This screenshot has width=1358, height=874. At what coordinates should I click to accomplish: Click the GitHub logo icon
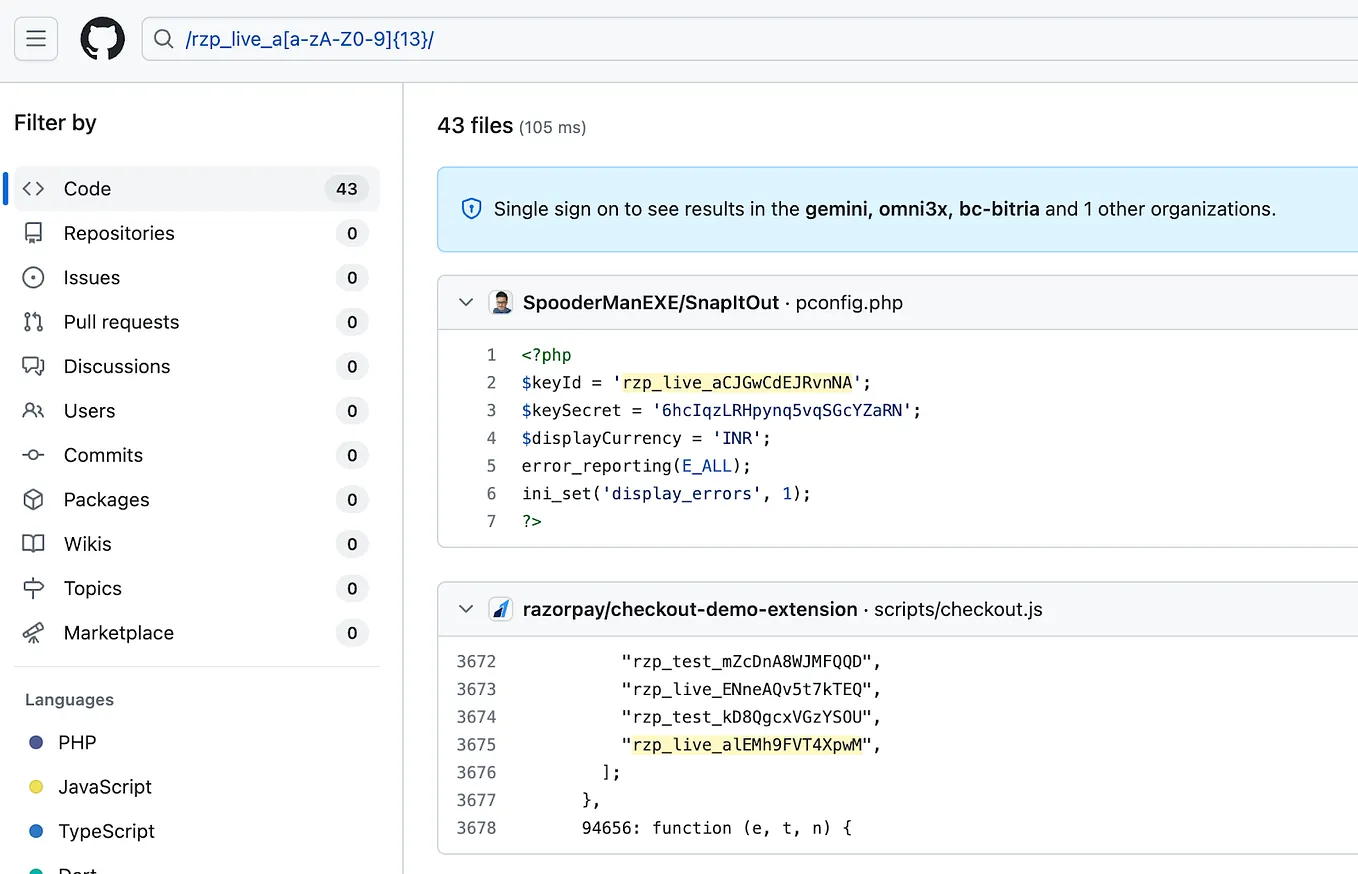(x=102, y=39)
